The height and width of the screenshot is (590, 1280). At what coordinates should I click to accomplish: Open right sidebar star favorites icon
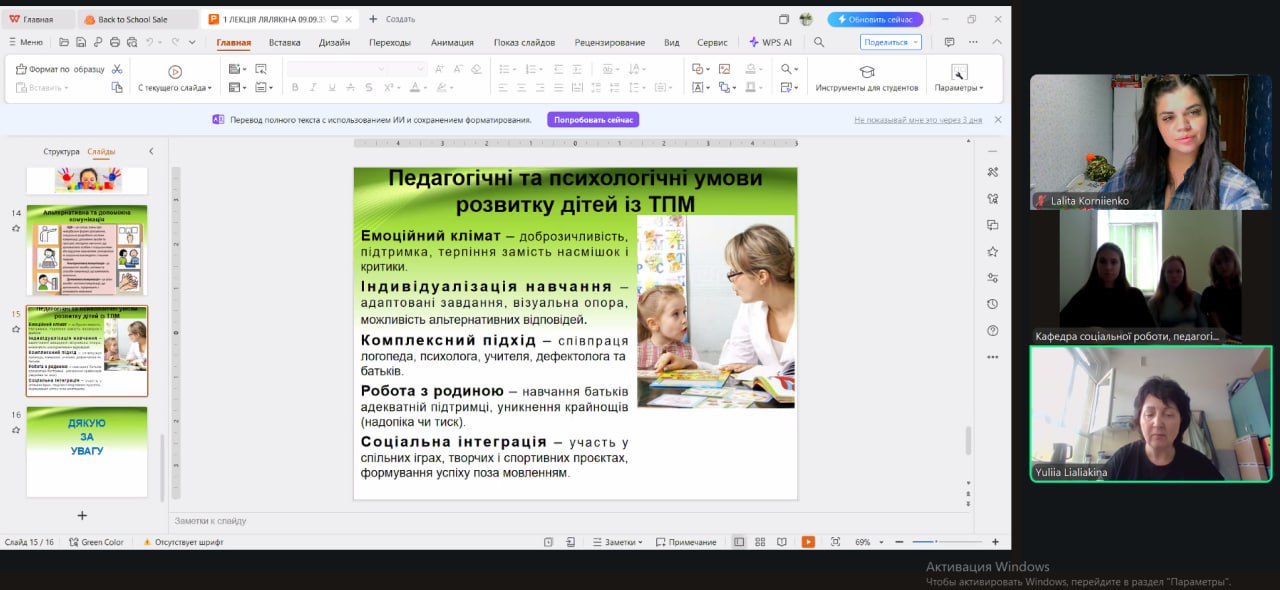pyautogui.click(x=992, y=252)
